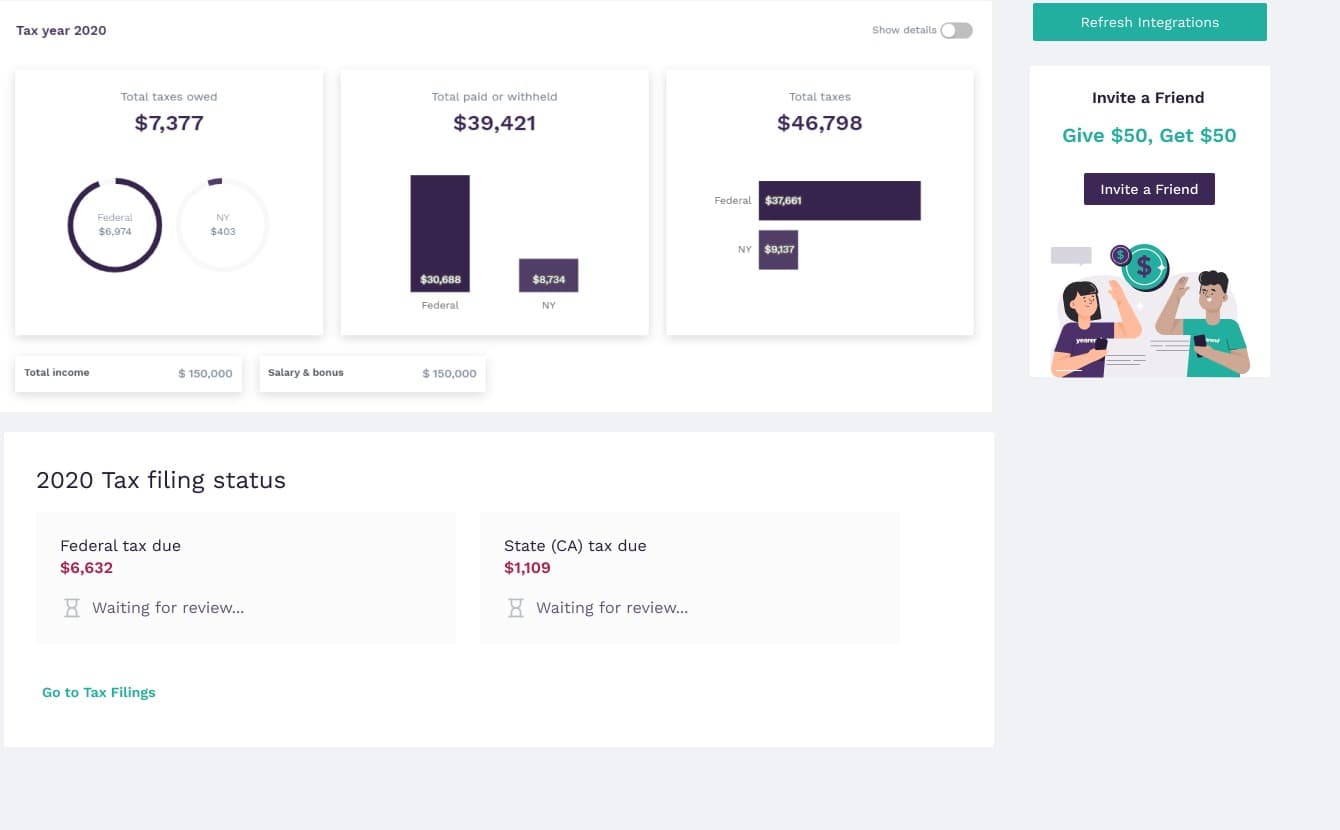This screenshot has width=1340, height=830.
Task: Click the Give $50, Get $50 offer link
Action: (1148, 135)
